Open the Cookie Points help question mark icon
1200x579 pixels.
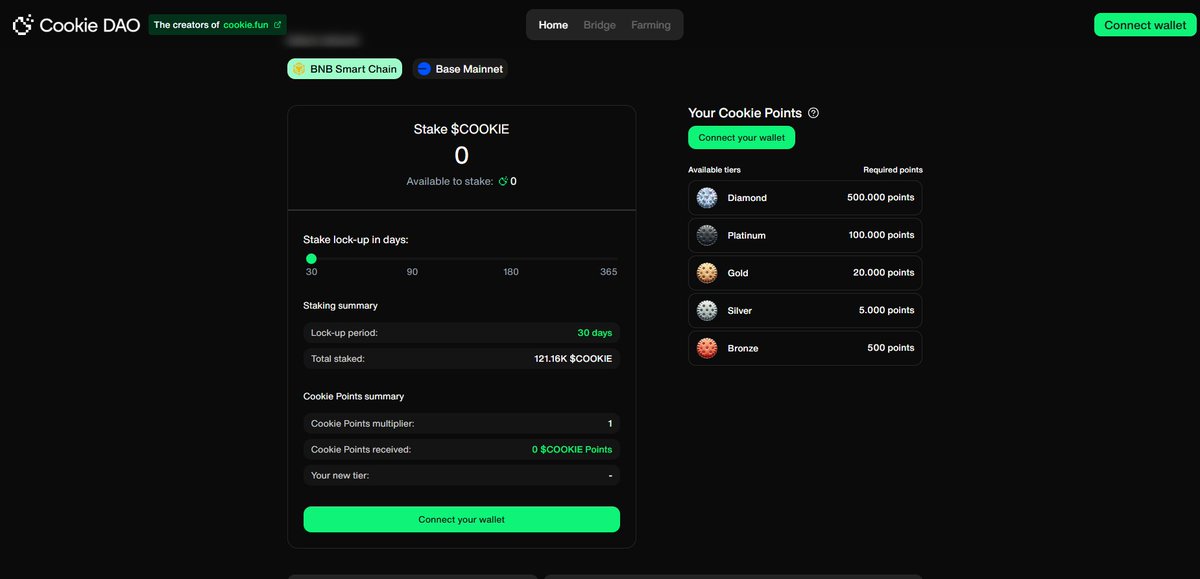[813, 113]
